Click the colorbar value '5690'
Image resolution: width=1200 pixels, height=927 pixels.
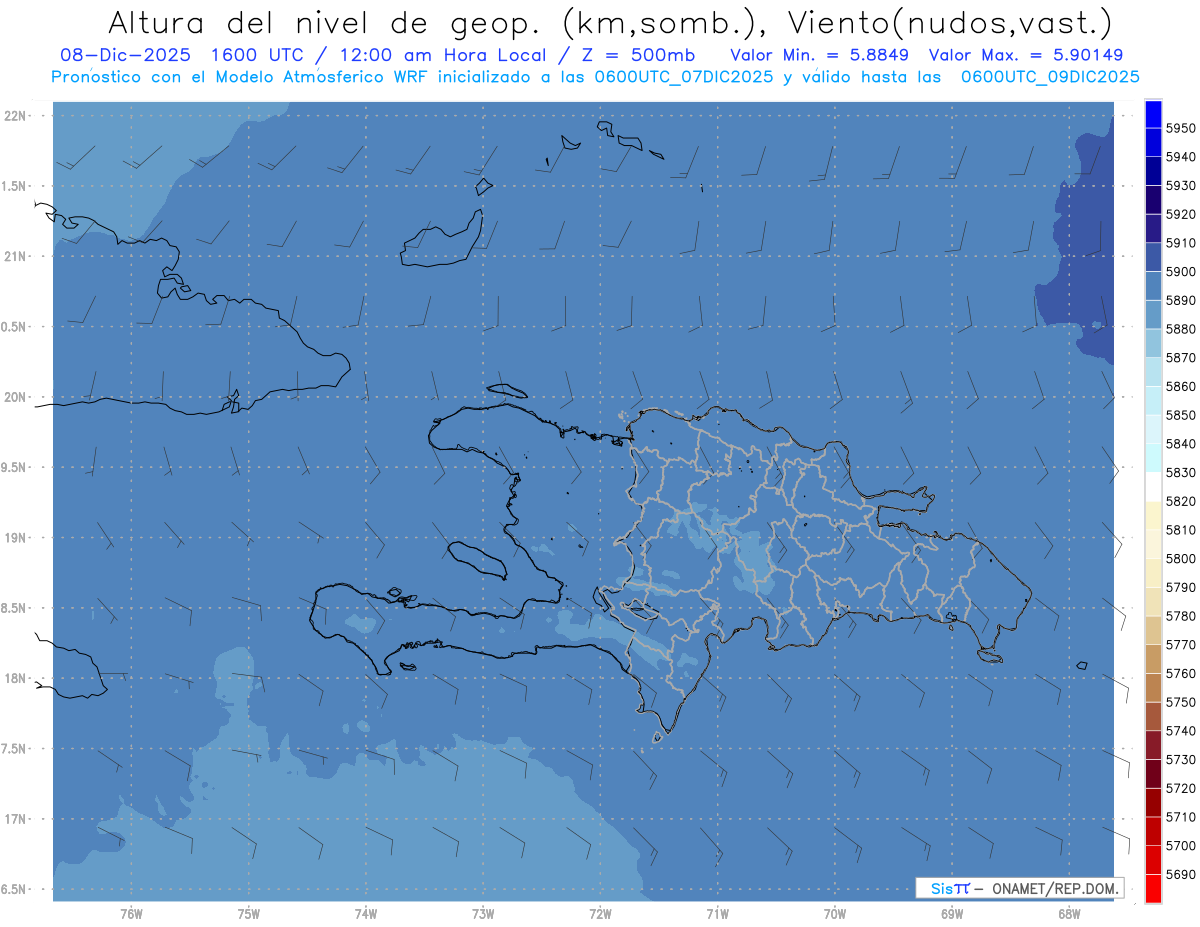click(x=1180, y=874)
